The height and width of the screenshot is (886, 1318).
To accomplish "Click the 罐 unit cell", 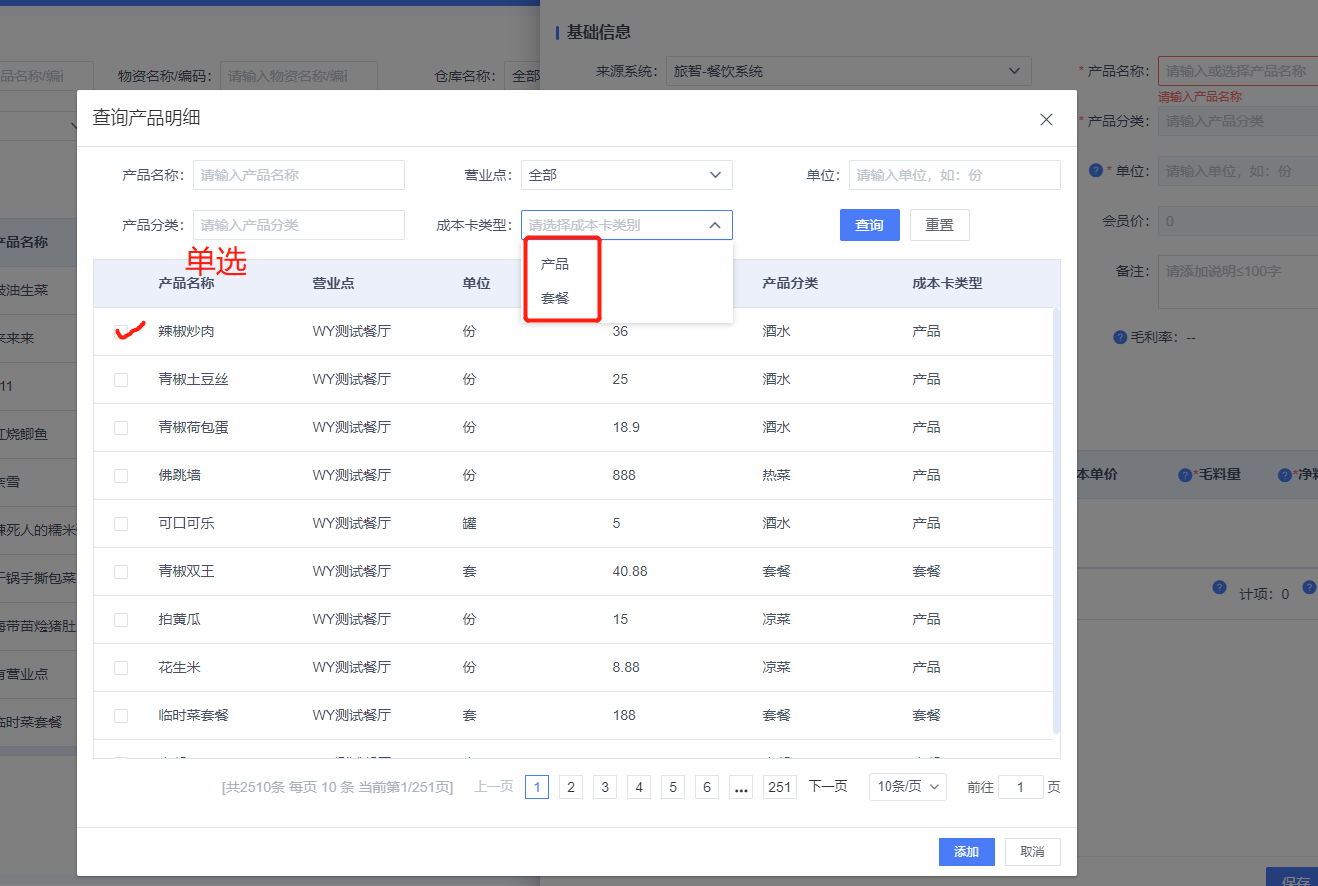I will (469, 523).
